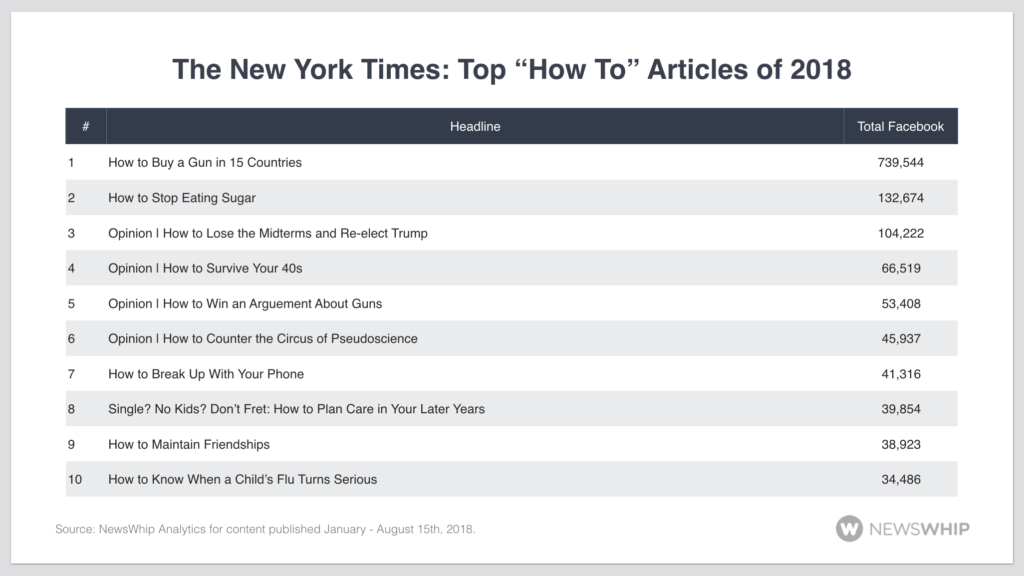Open the article How to Stop Eating Sugar
This screenshot has height=576, width=1024.
click(180, 197)
